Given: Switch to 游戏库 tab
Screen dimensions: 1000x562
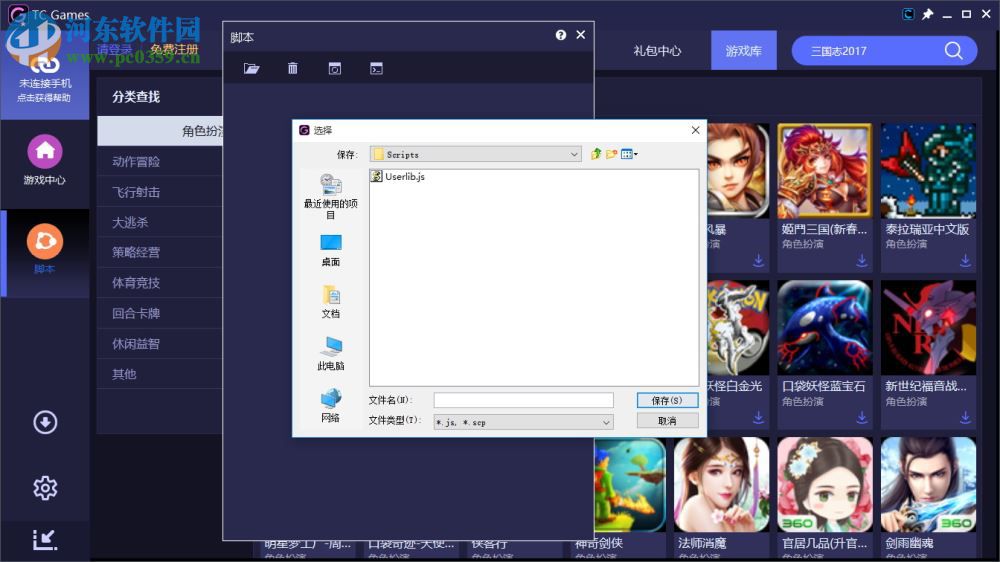Looking at the screenshot, I should tap(744, 50).
